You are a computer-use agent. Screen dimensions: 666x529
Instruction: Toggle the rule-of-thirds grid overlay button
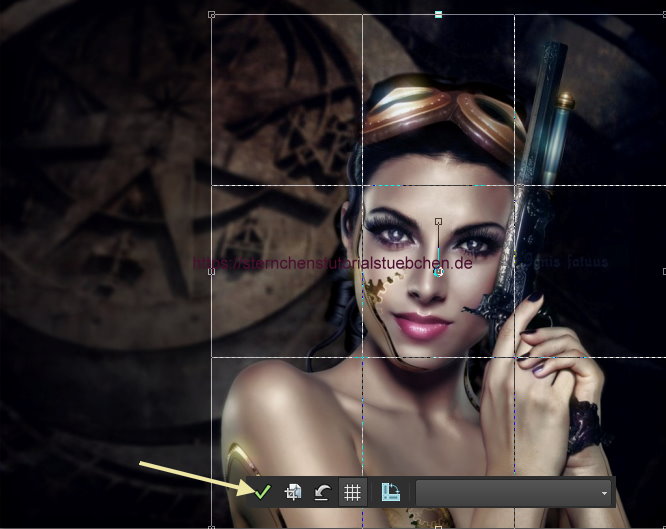[352, 492]
